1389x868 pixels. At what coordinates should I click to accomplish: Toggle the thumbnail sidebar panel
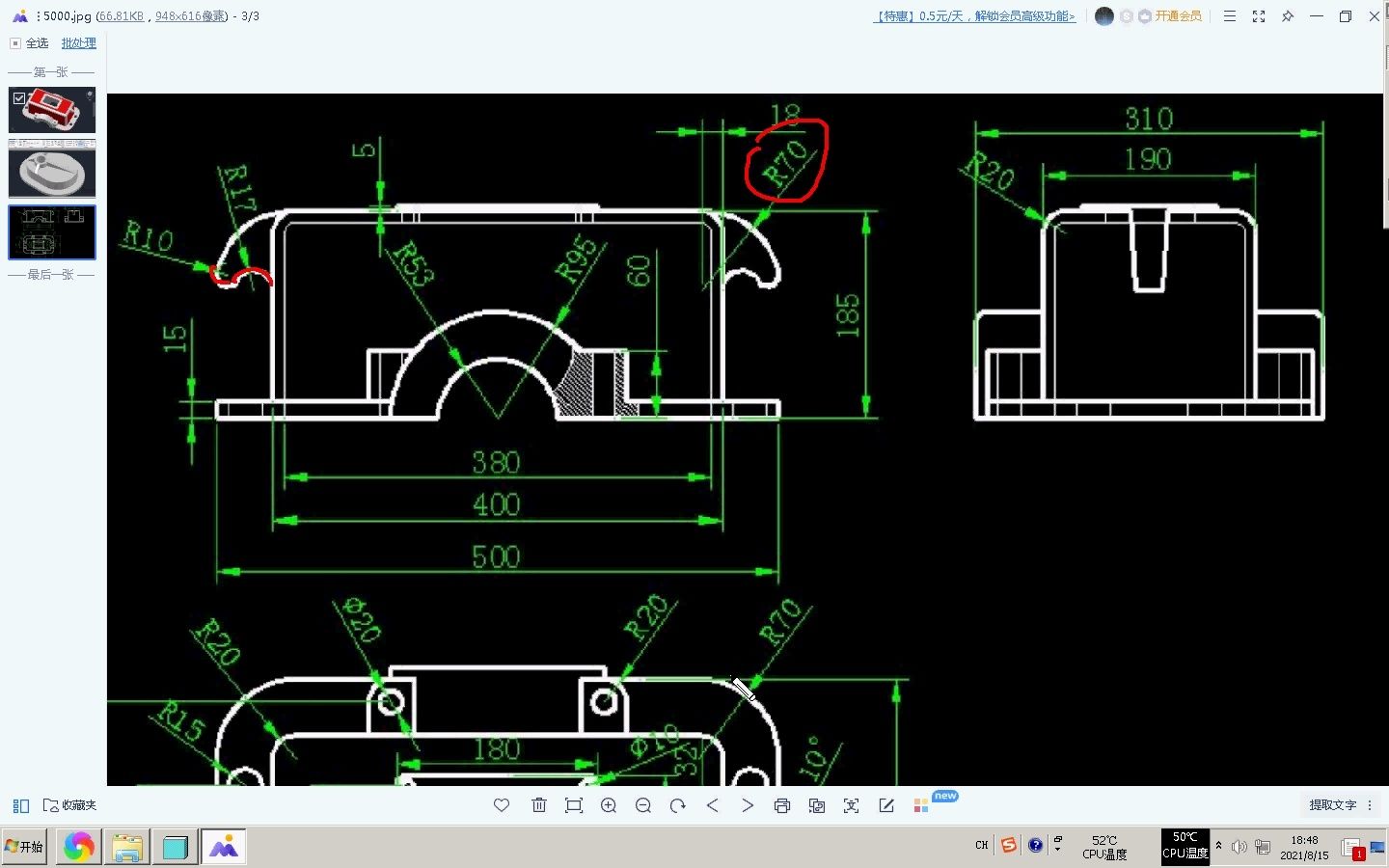[20, 805]
